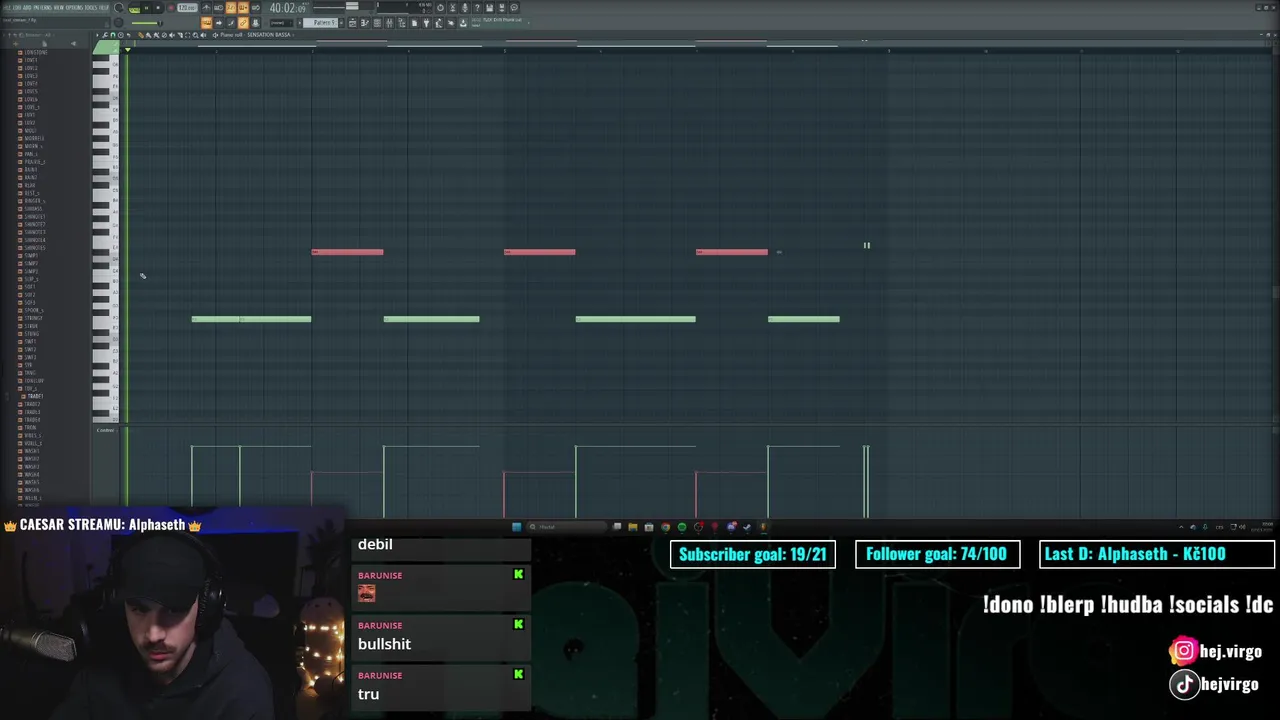Open the FILE menu
Image resolution: width=1280 pixels, height=720 pixels.
tap(6, 7)
